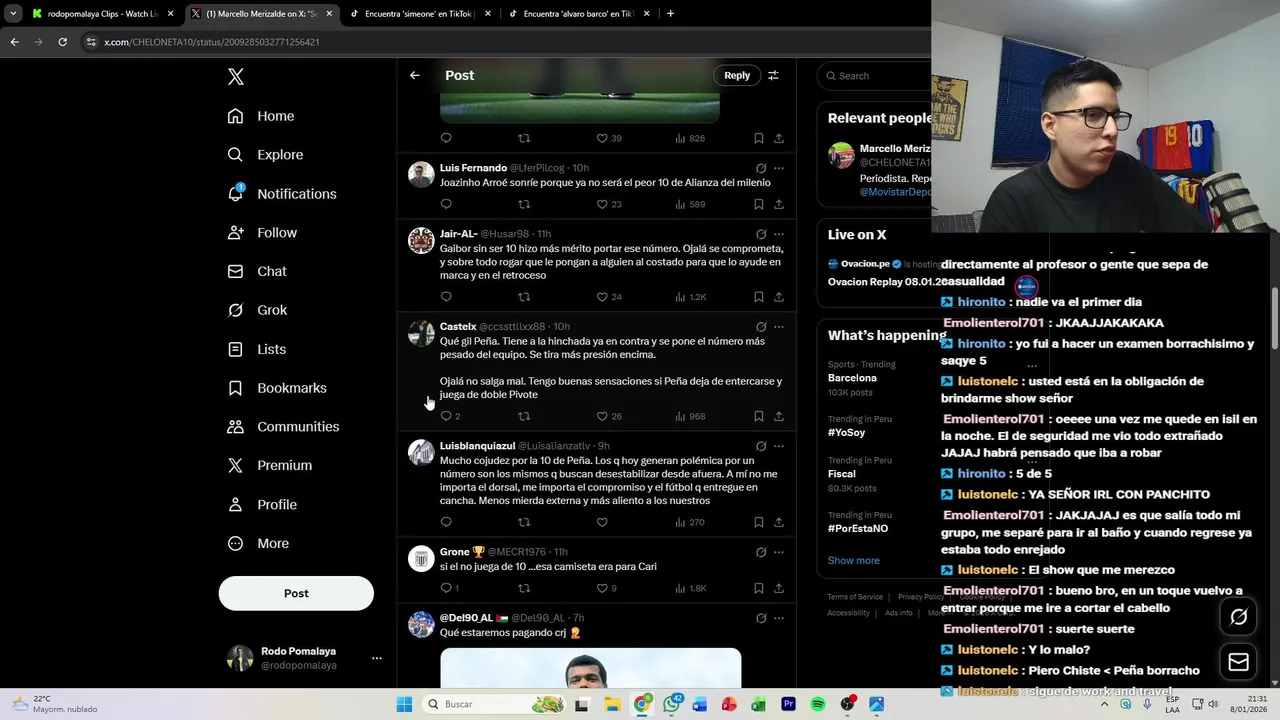The height and width of the screenshot is (720, 1280).
Task: Like Luisblanquiazul's reply
Action: [602, 522]
